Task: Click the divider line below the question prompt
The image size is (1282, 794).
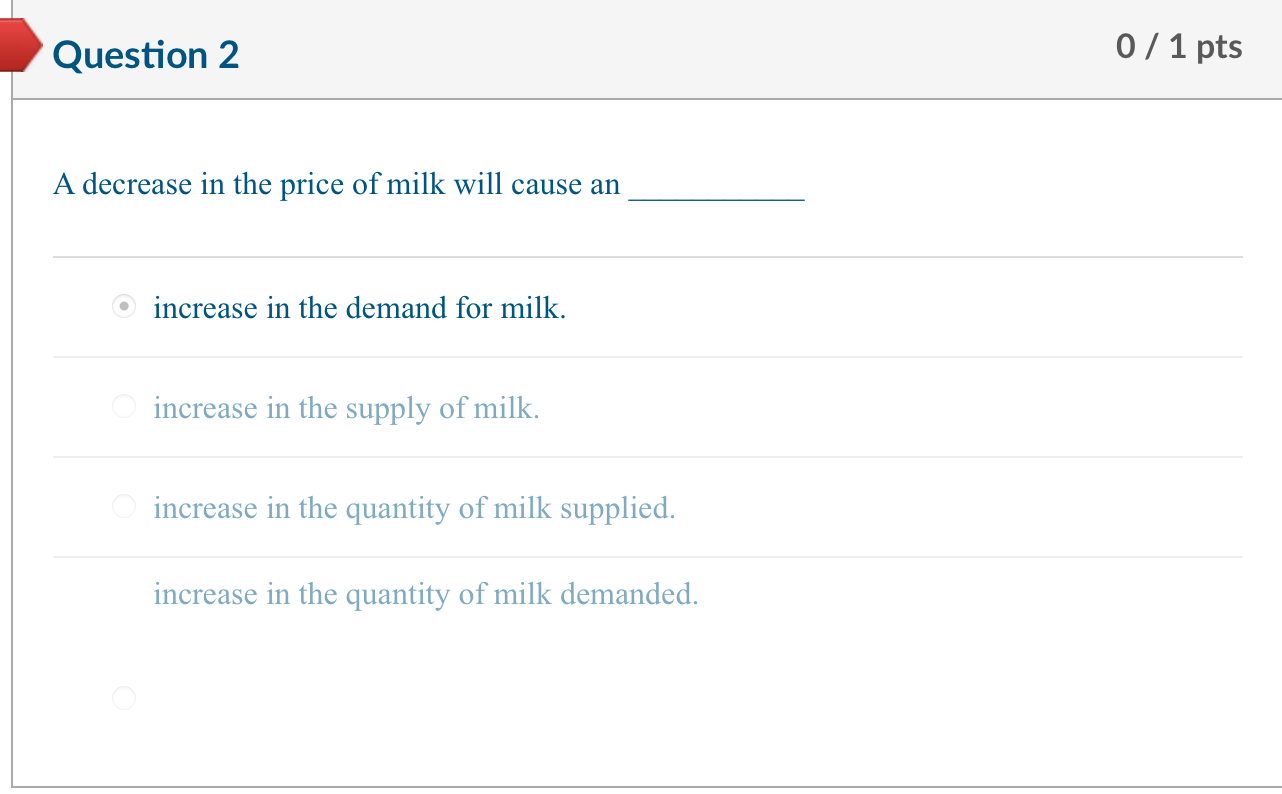Action: click(647, 257)
